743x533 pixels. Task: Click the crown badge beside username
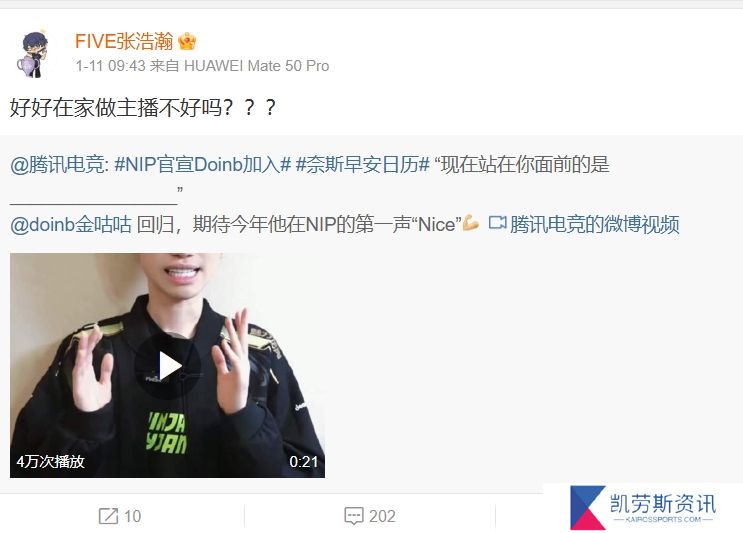(x=187, y=42)
